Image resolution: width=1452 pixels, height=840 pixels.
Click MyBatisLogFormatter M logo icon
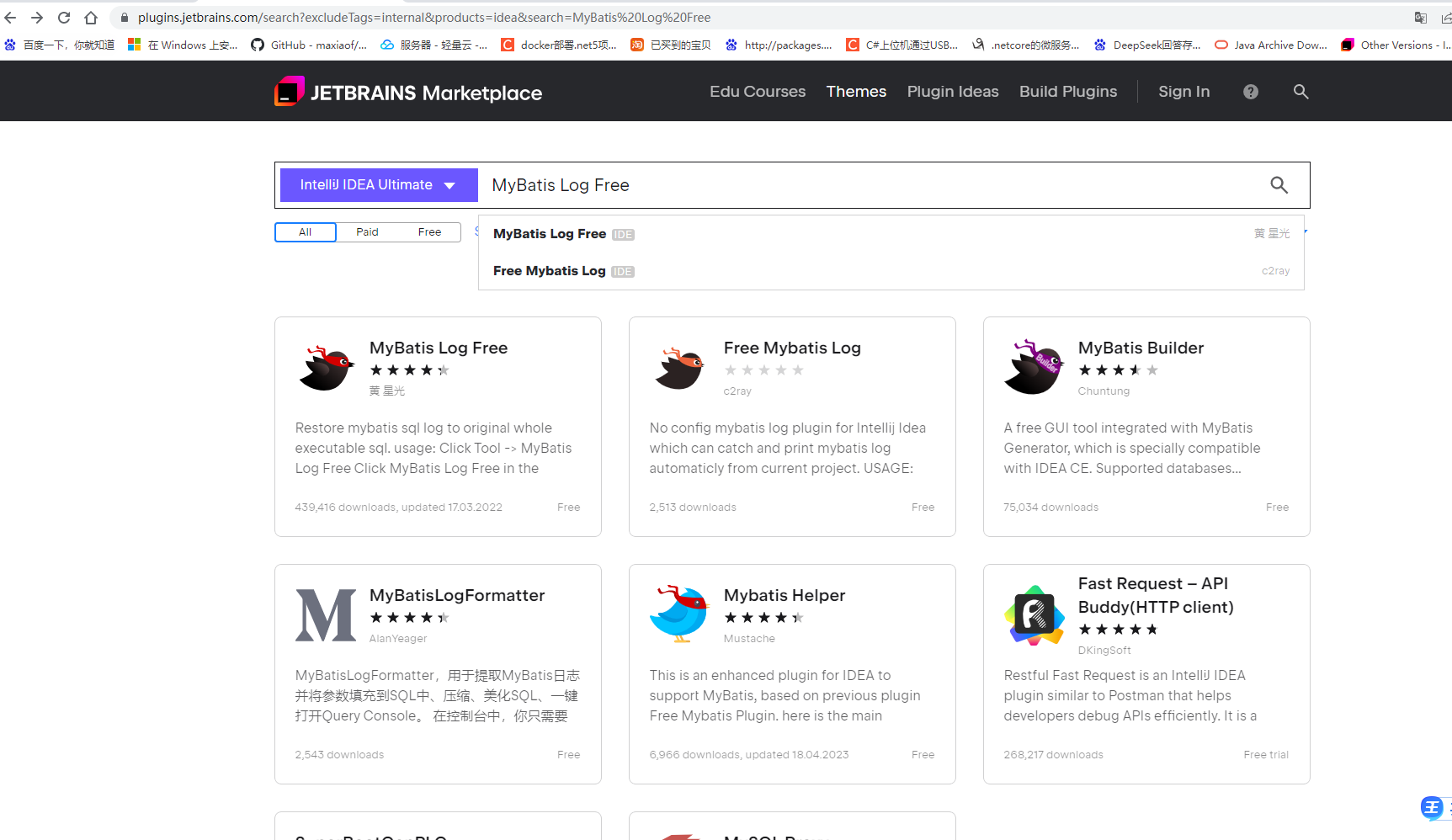[326, 615]
